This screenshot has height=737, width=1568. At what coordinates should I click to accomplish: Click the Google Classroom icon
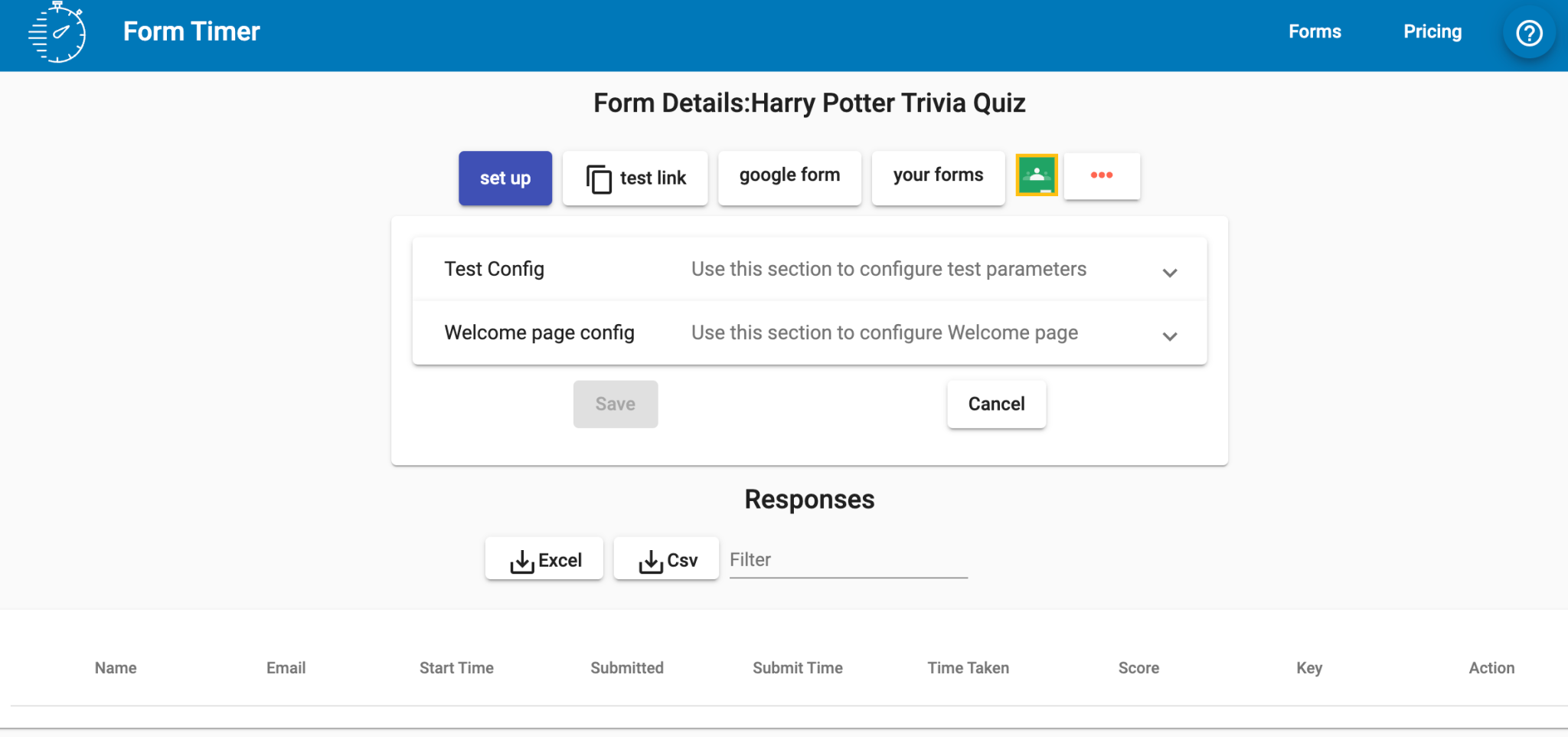point(1037,175)
